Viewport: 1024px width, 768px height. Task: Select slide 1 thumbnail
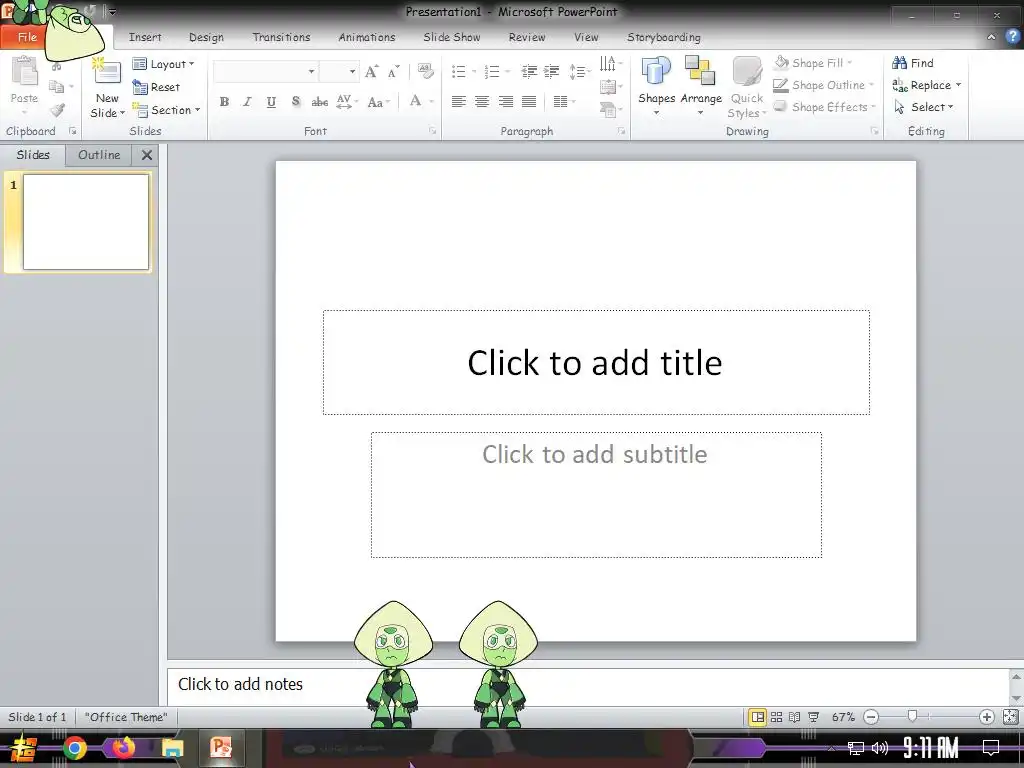point(86,221)
